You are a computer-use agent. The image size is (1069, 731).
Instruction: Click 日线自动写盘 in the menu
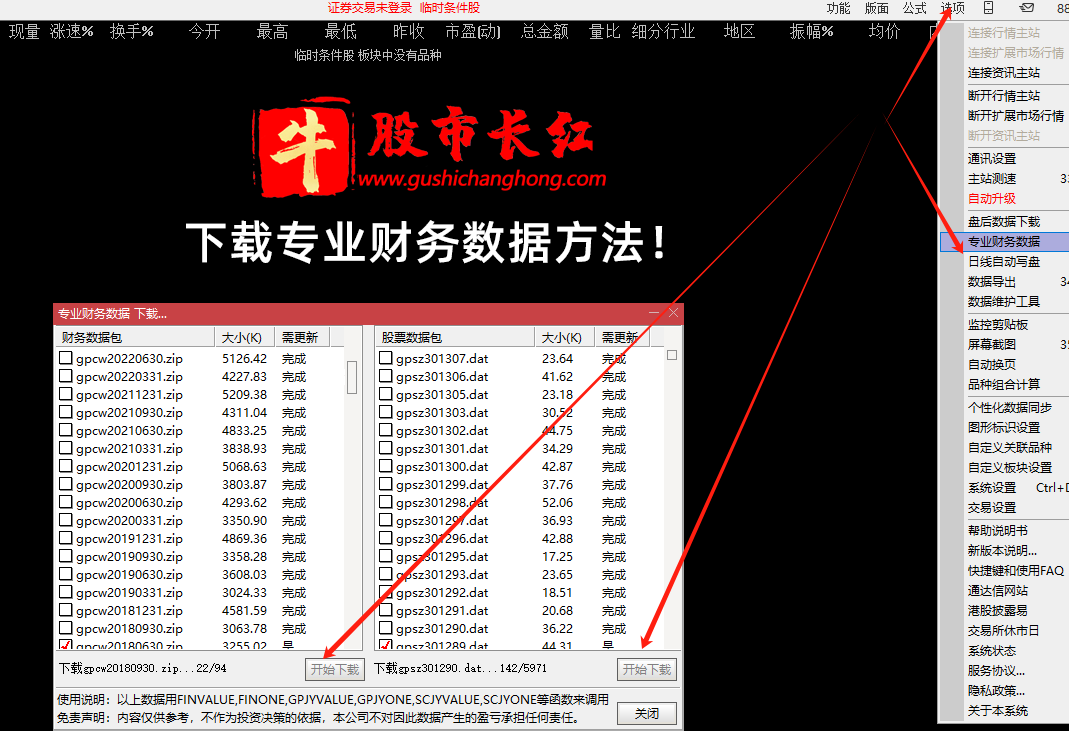pyautogui.click(x=1004, y=261)
